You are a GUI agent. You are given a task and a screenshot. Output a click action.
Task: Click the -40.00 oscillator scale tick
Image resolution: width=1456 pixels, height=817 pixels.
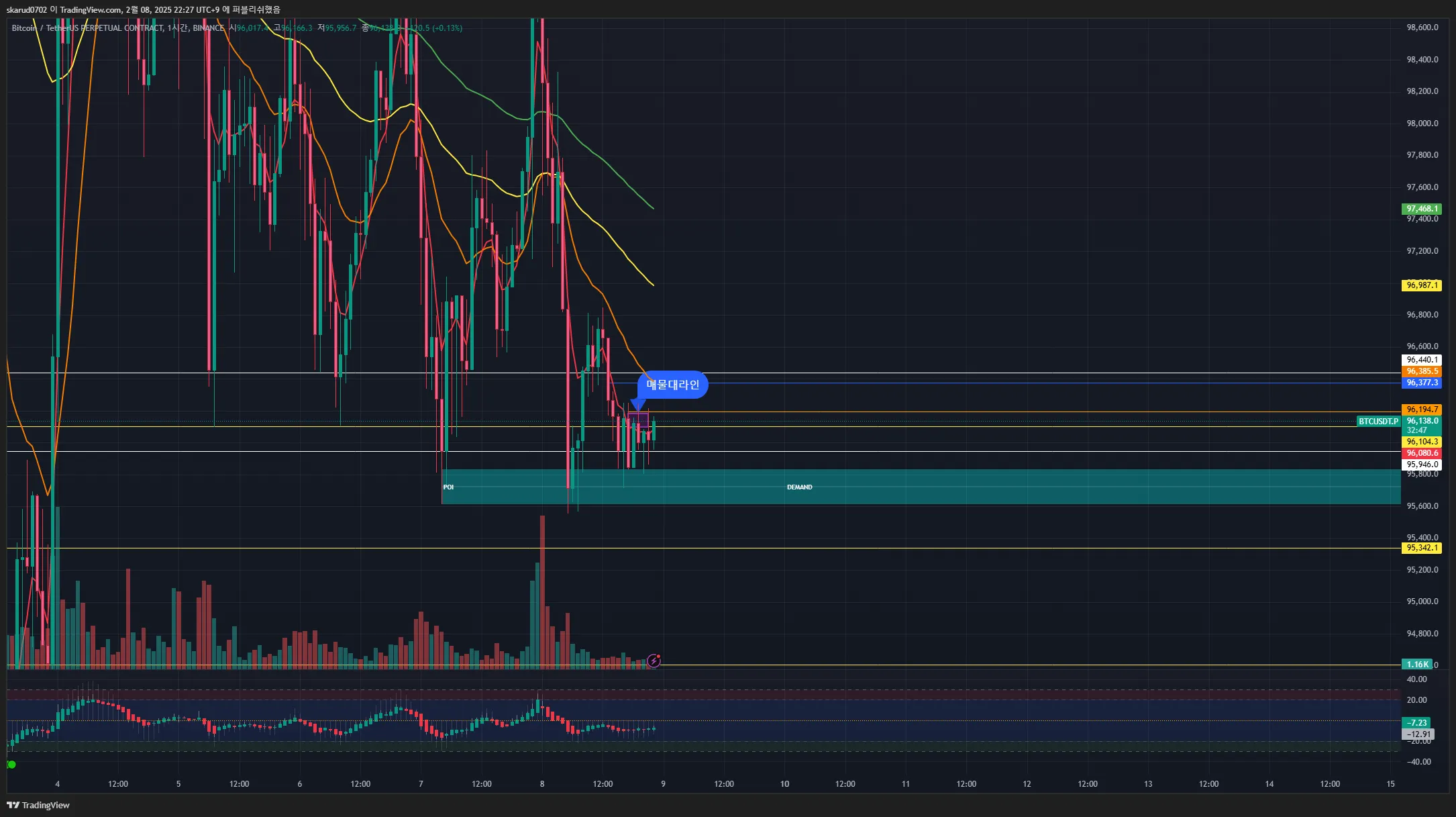point(1418,762)
